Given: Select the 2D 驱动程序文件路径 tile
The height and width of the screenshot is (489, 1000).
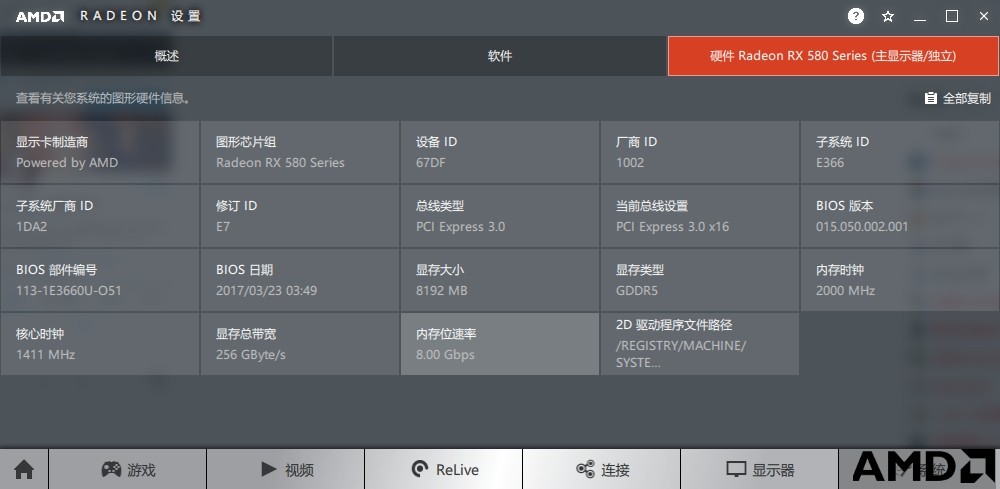Looking at the screenshot, I should tap(700, 344).
